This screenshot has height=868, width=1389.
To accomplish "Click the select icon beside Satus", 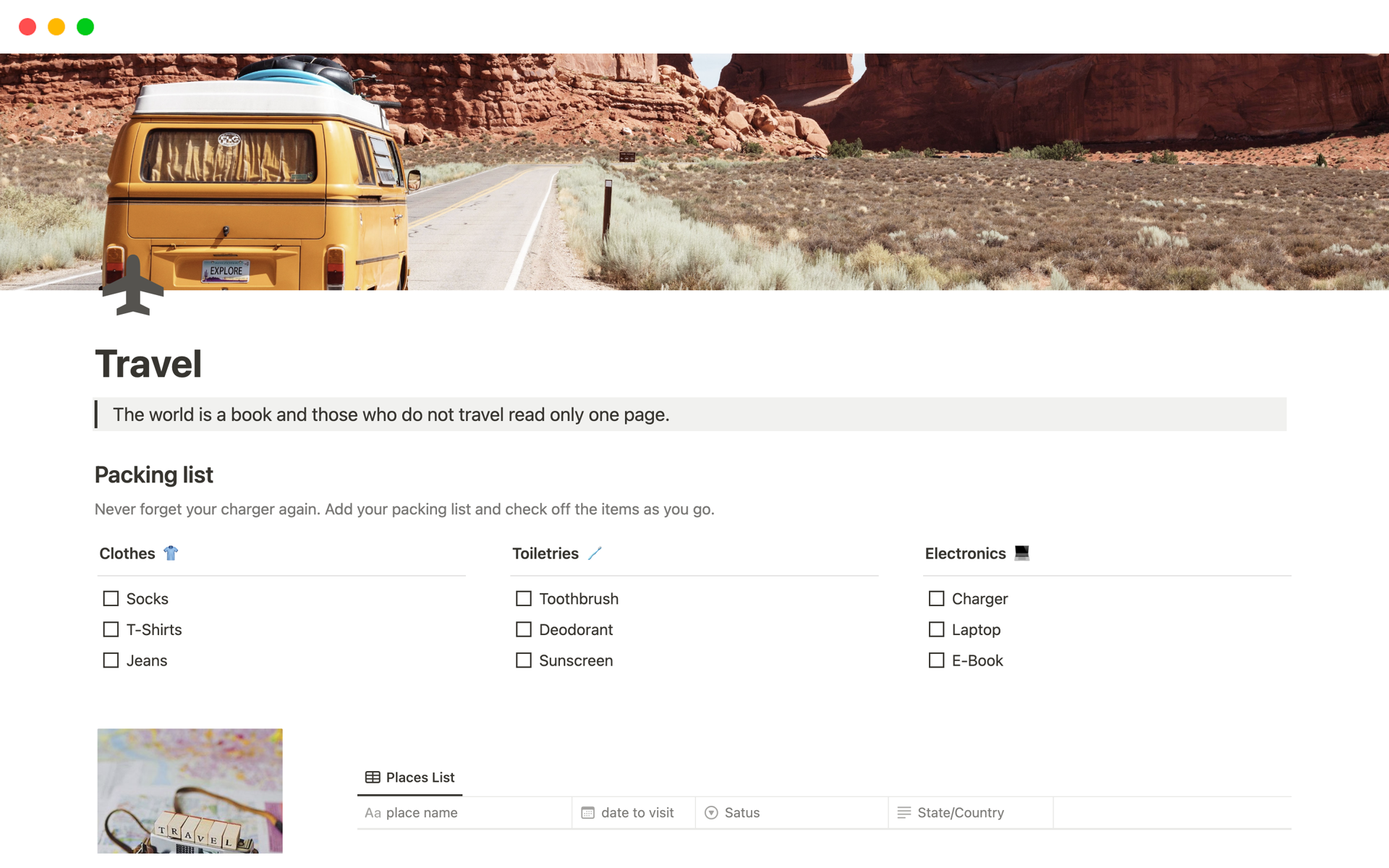I will coord(711,813).
